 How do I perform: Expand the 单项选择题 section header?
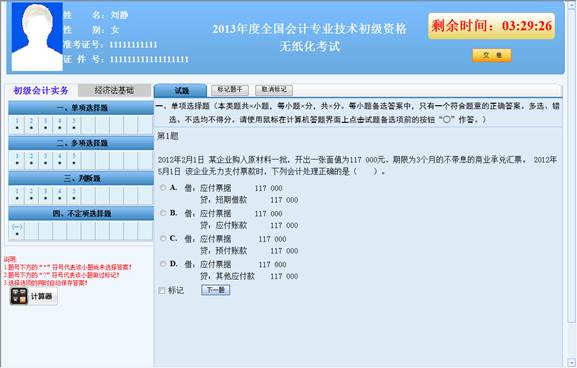81,108
